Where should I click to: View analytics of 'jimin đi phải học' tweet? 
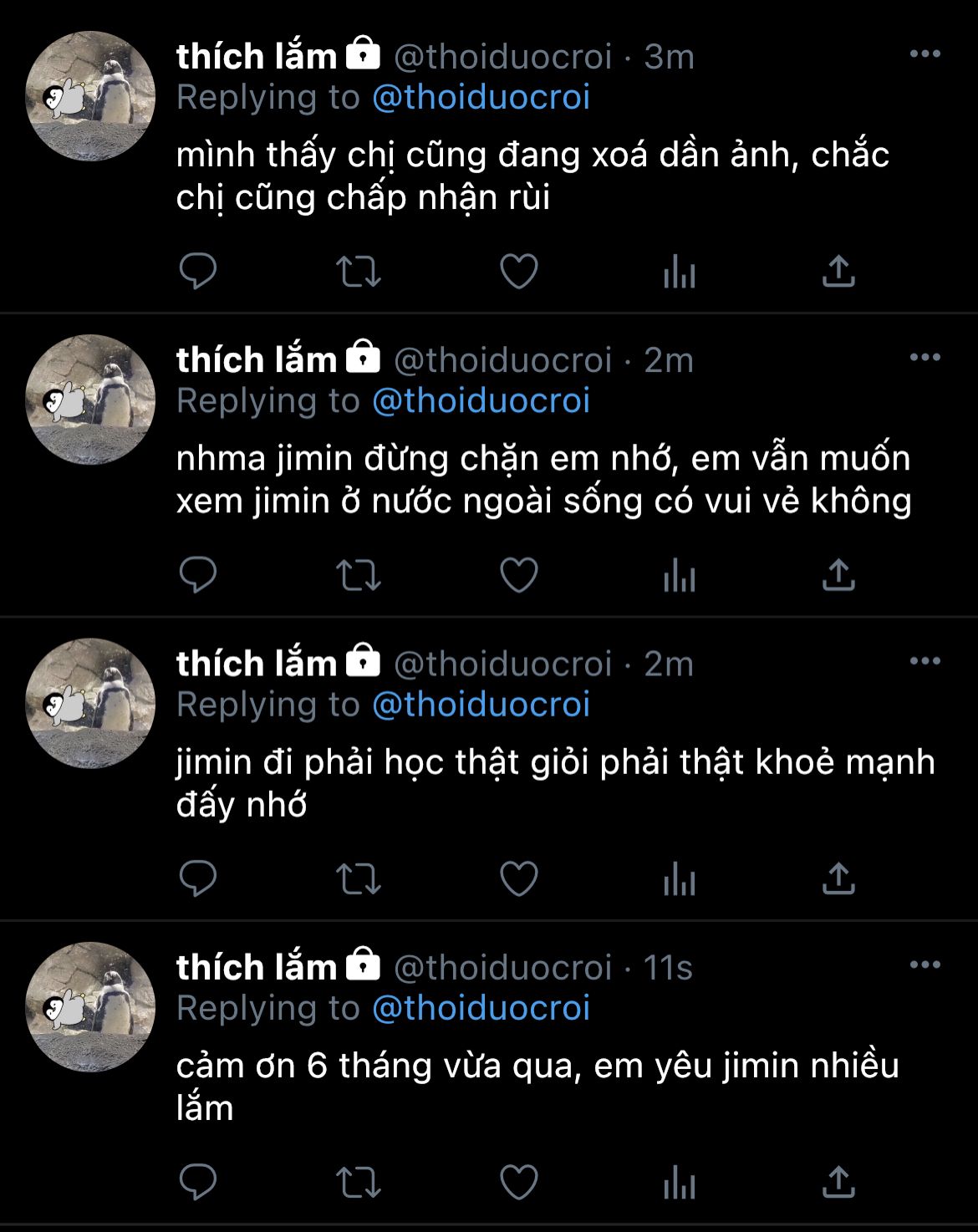coord(679,878)
